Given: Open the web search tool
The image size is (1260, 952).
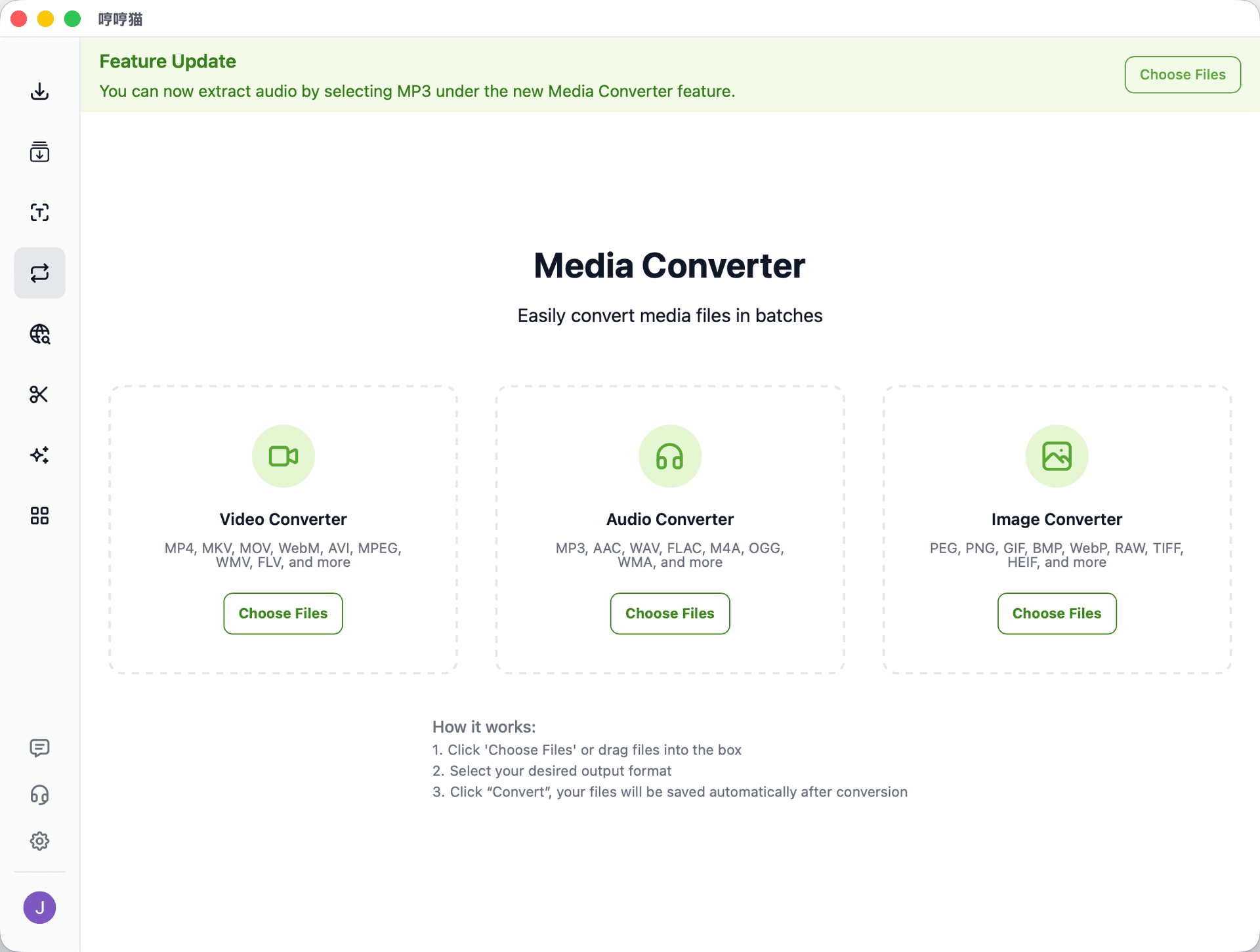Looking at the screenshot, I should click(x=39, y=335).
